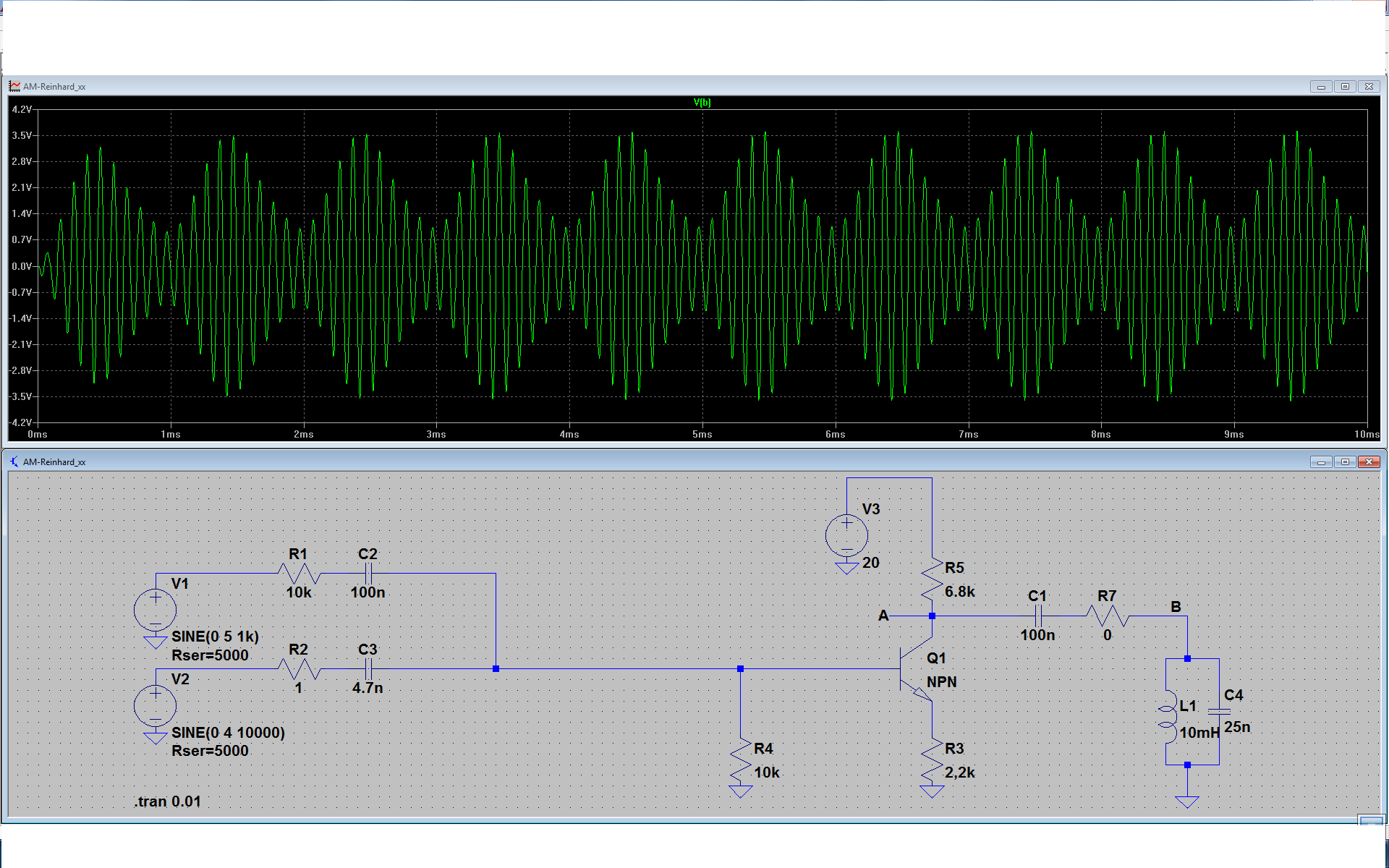
Task: Click the 5ms label on the time axis
Action: (702, 434)
